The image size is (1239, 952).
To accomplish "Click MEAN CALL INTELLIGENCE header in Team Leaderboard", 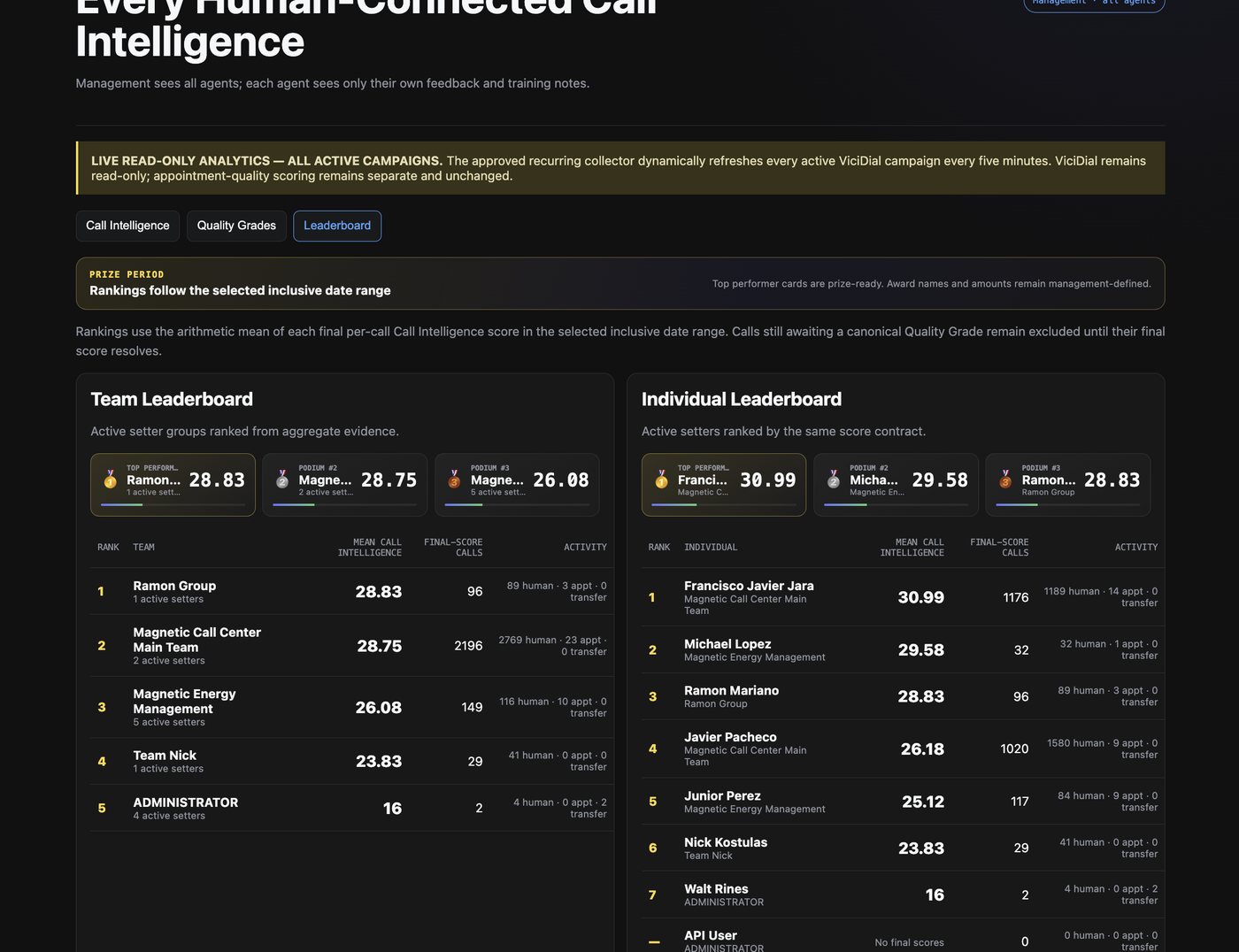I will point(369,548).
